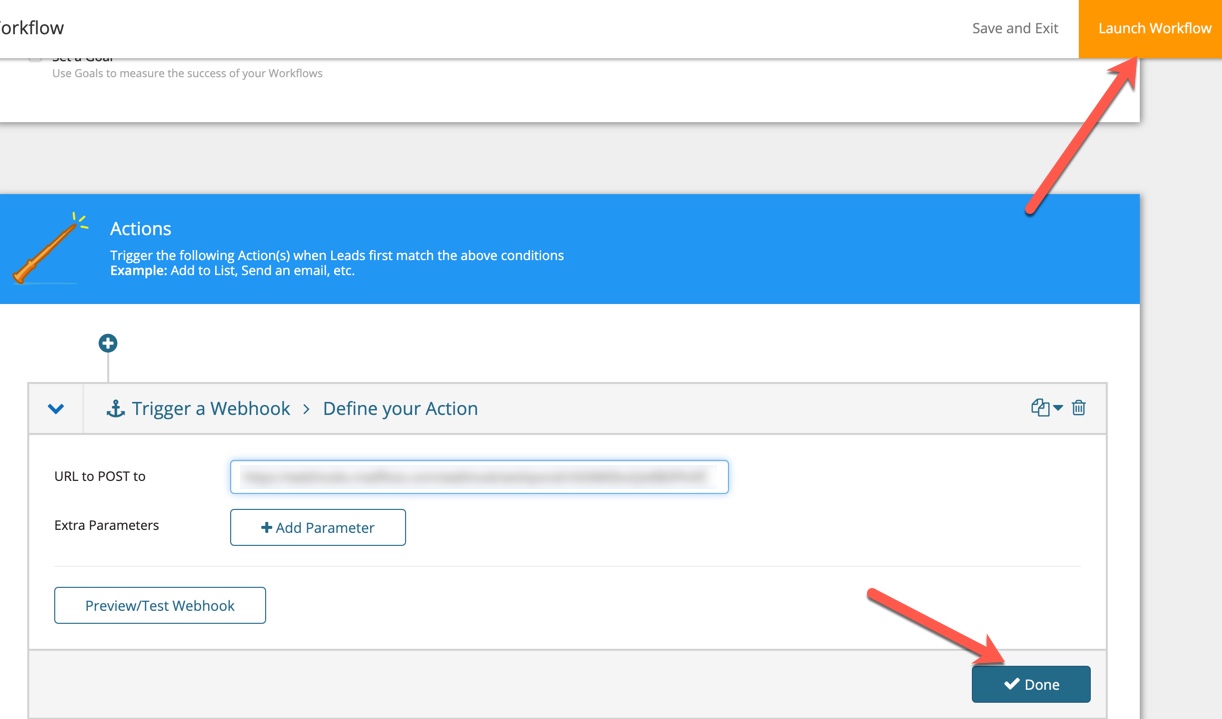Delete the webhook action with trash icon

[x=1079, y=407]
